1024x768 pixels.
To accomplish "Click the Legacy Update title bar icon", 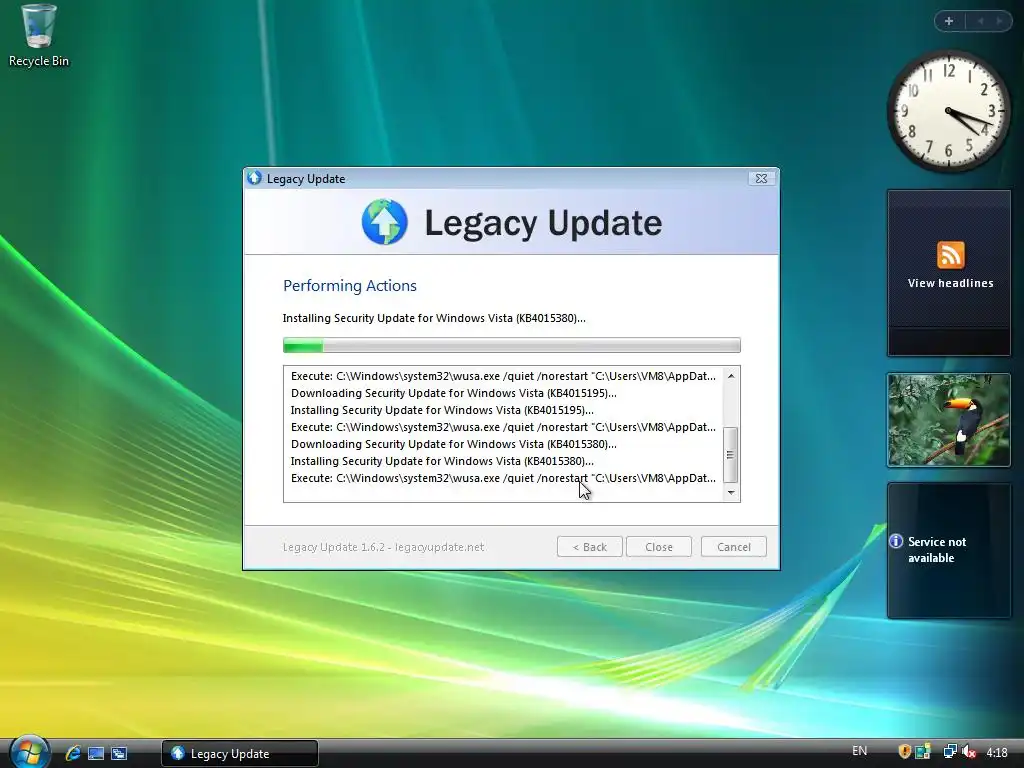I will [255, 178].
